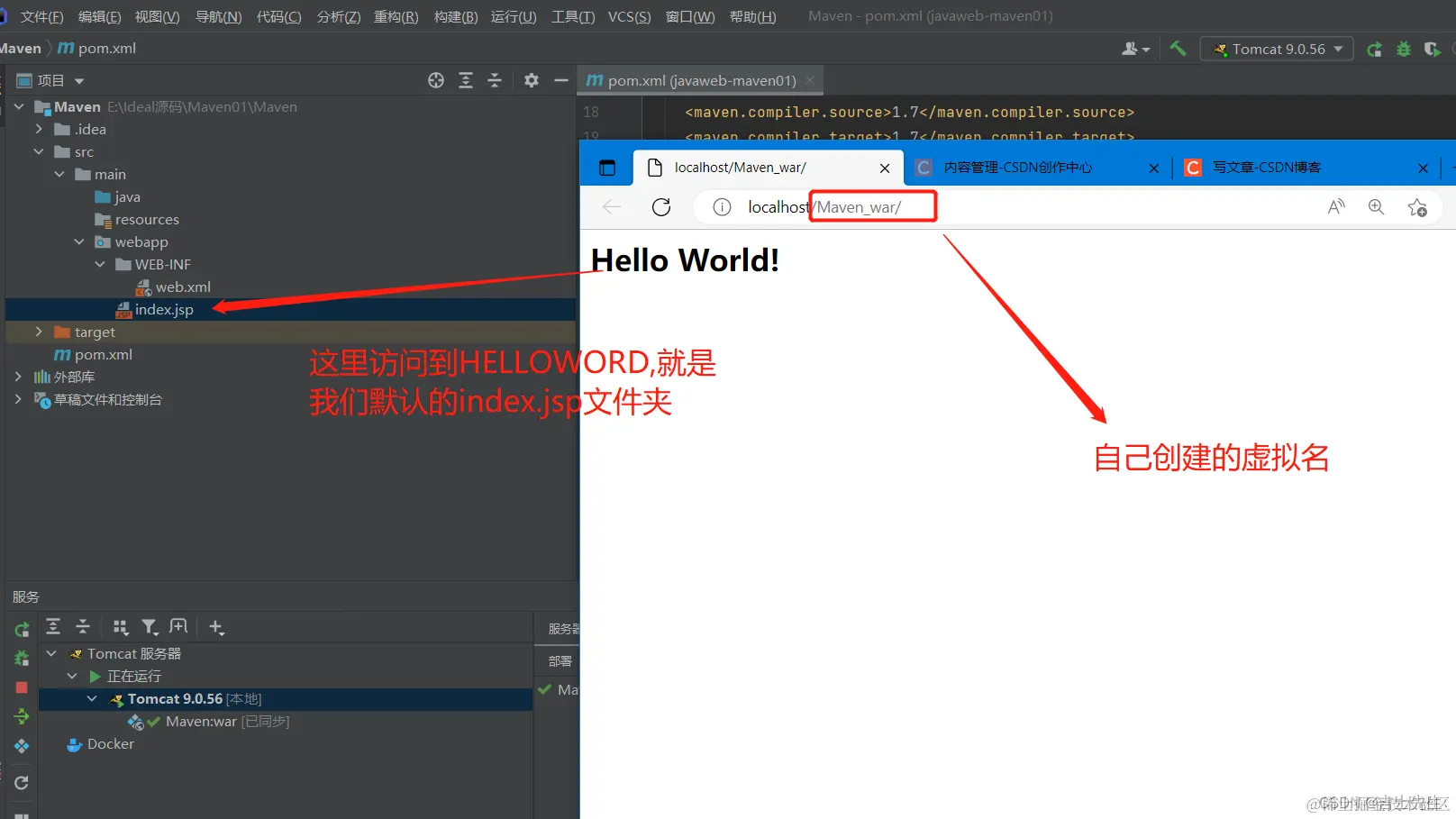Viewport: 1456px width, 819px height.
Task: Expand the .idea folder
Action: coord(39,129)
